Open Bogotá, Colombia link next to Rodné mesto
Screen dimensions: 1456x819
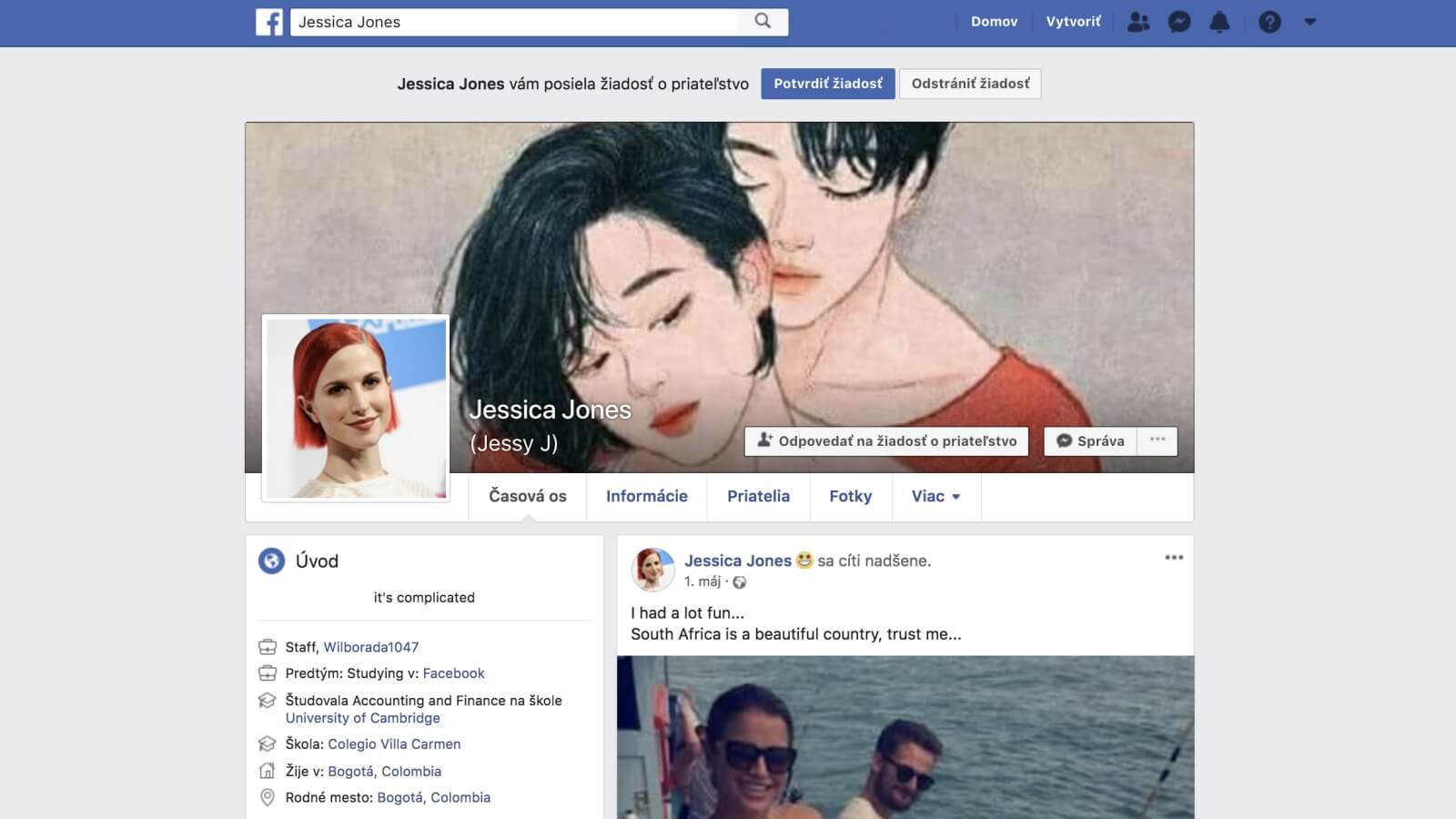click(433, 798)
